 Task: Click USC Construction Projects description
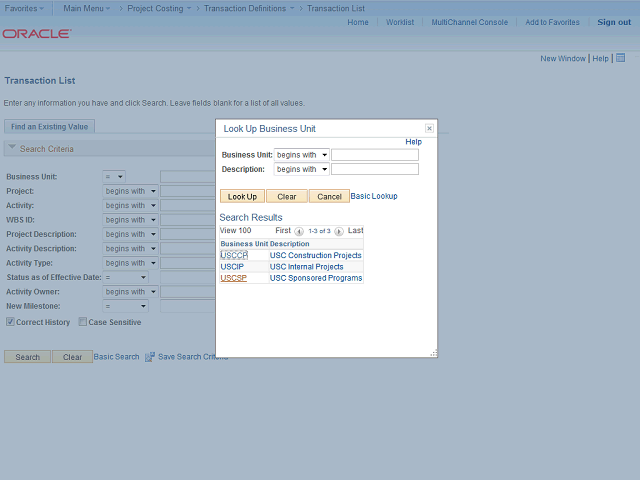coord(316,255)
